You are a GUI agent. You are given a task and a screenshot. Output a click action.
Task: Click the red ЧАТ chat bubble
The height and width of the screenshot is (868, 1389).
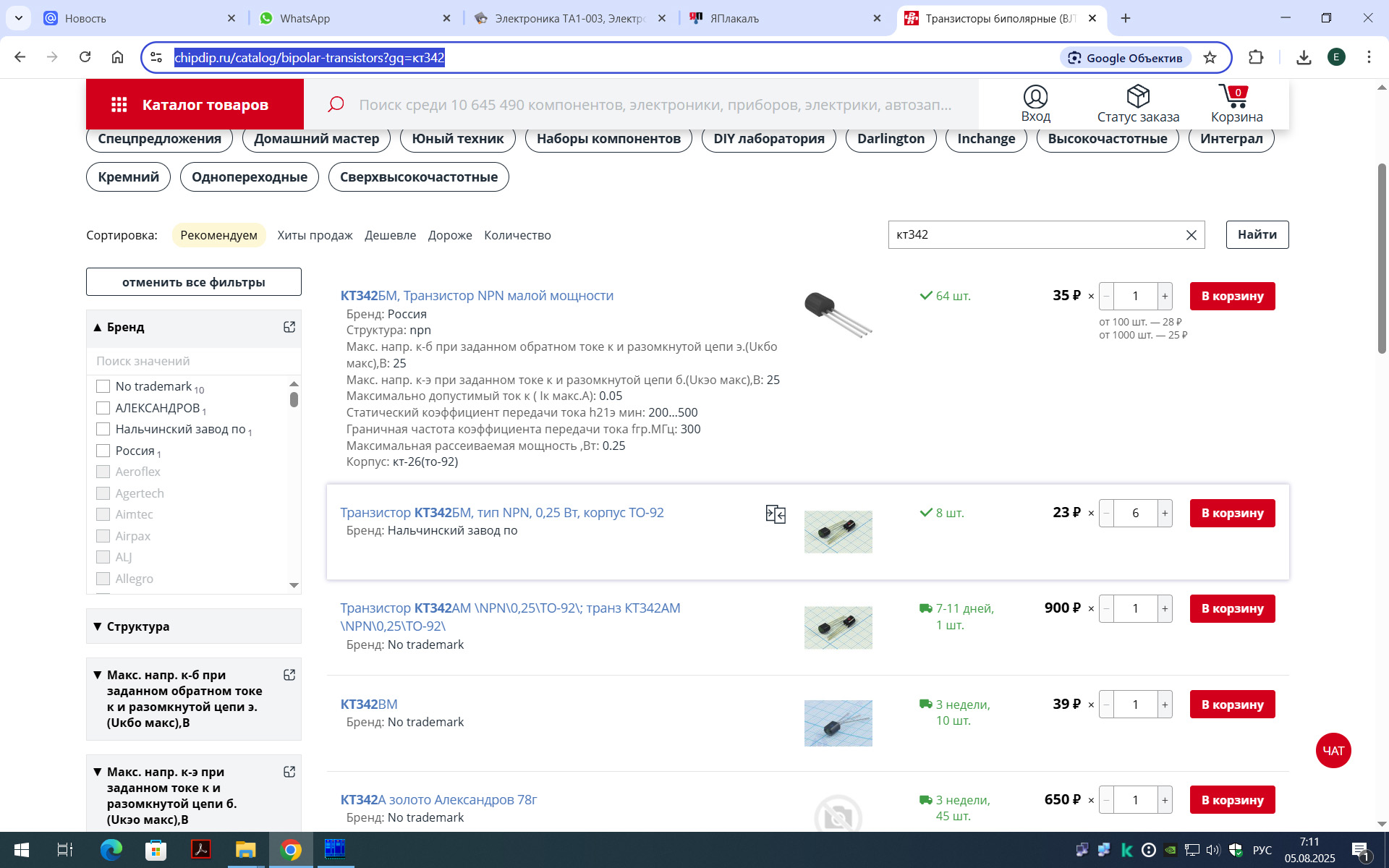(x=1333, y=750)
